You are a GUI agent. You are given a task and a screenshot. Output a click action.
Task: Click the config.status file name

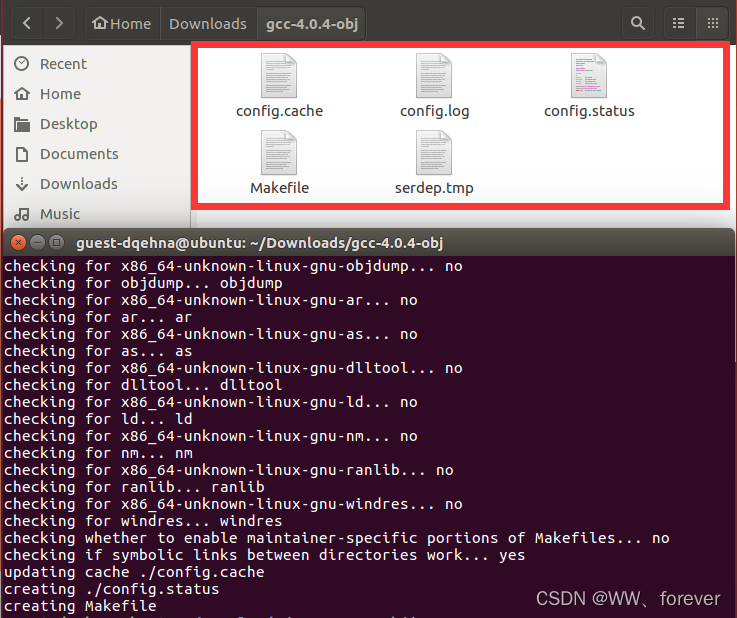point(589,111)
